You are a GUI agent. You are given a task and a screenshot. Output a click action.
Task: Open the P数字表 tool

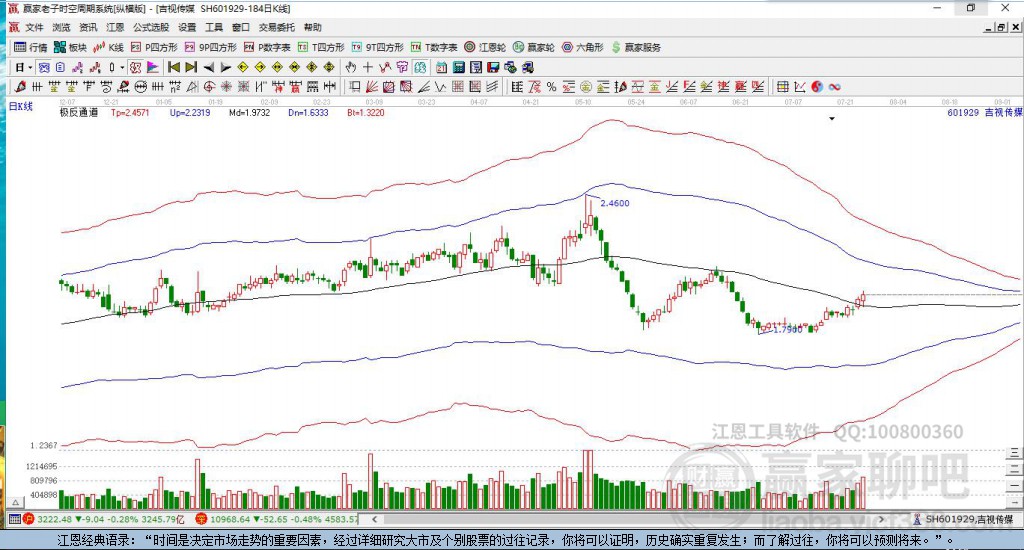click(267, 47)
